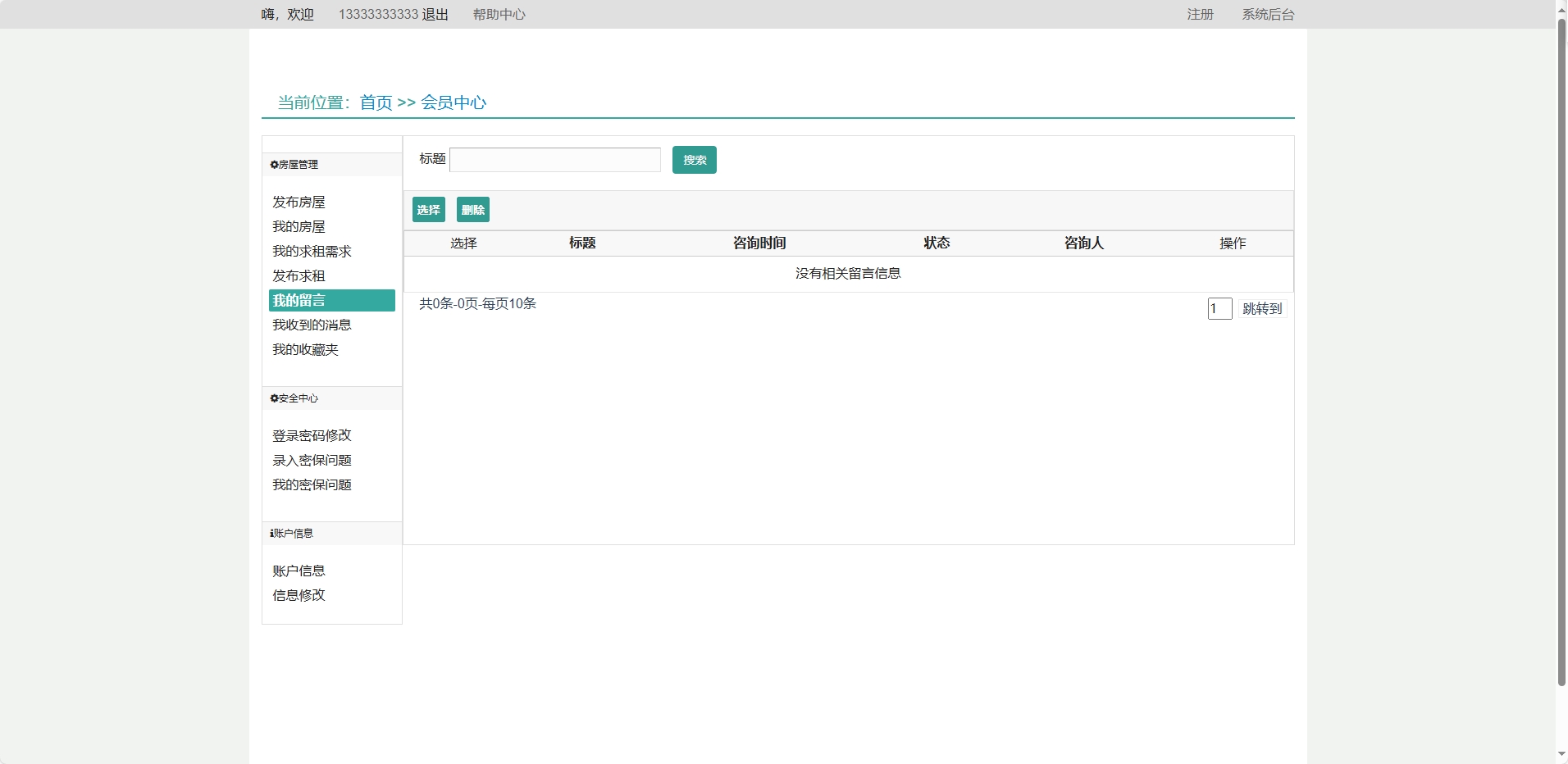The height and width of the screenshot is (764, 1568).
Task: Select 发布求租 in sidebar menu
Action: [x=299, y=276]
